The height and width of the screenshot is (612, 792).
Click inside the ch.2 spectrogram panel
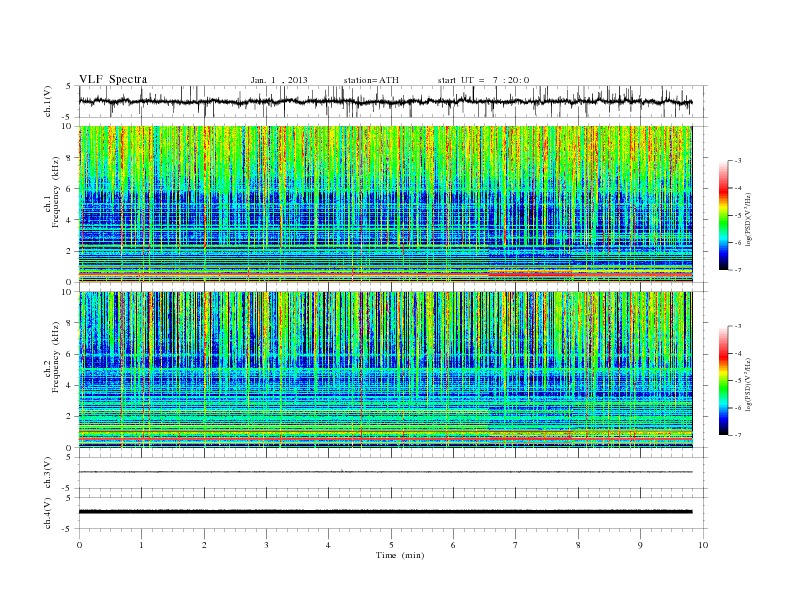(x=385, y=370)
